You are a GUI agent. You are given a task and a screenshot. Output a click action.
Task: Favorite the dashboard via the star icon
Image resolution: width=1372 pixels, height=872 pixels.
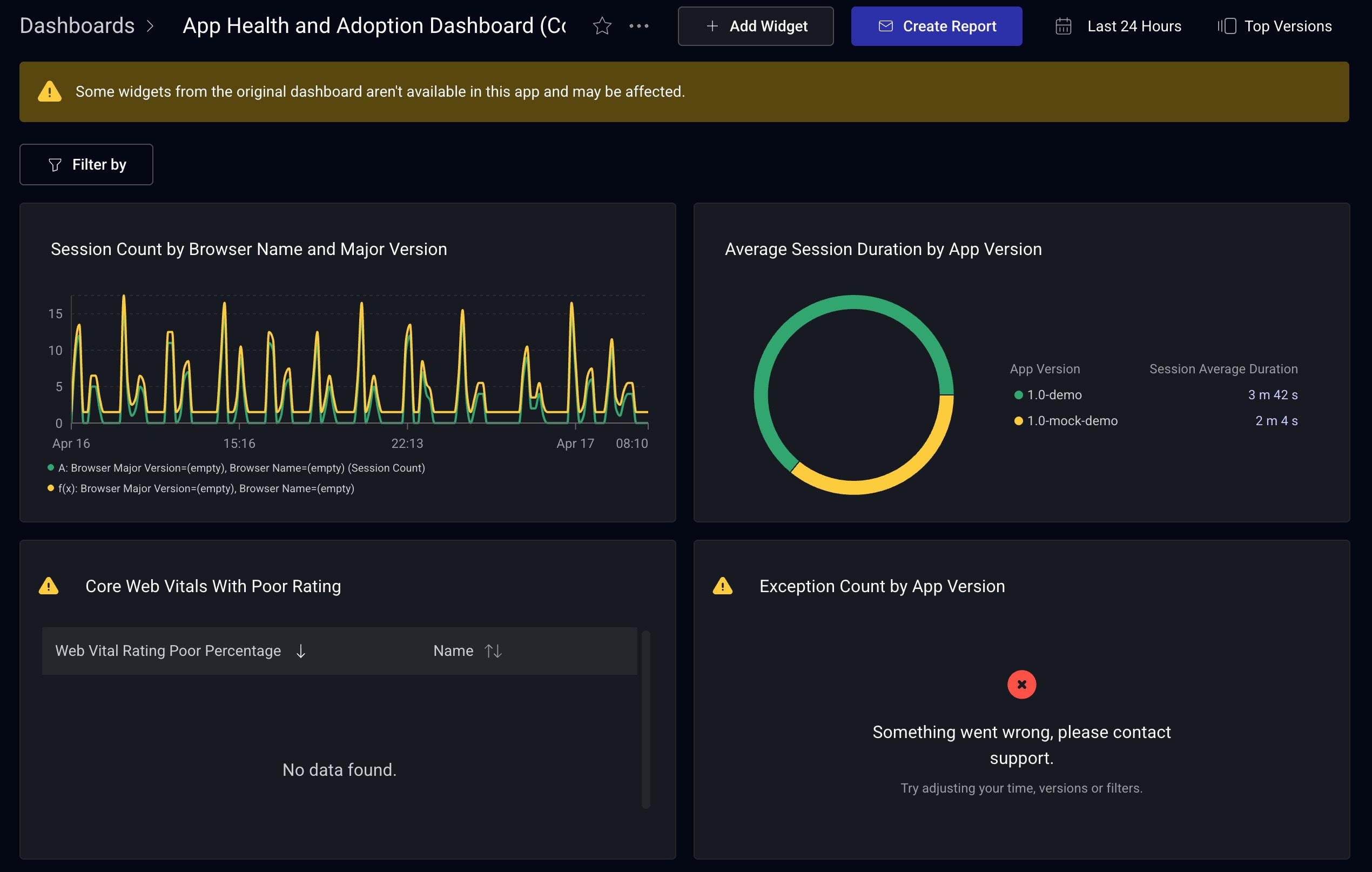pyautogui.click(x=602, y=25)
